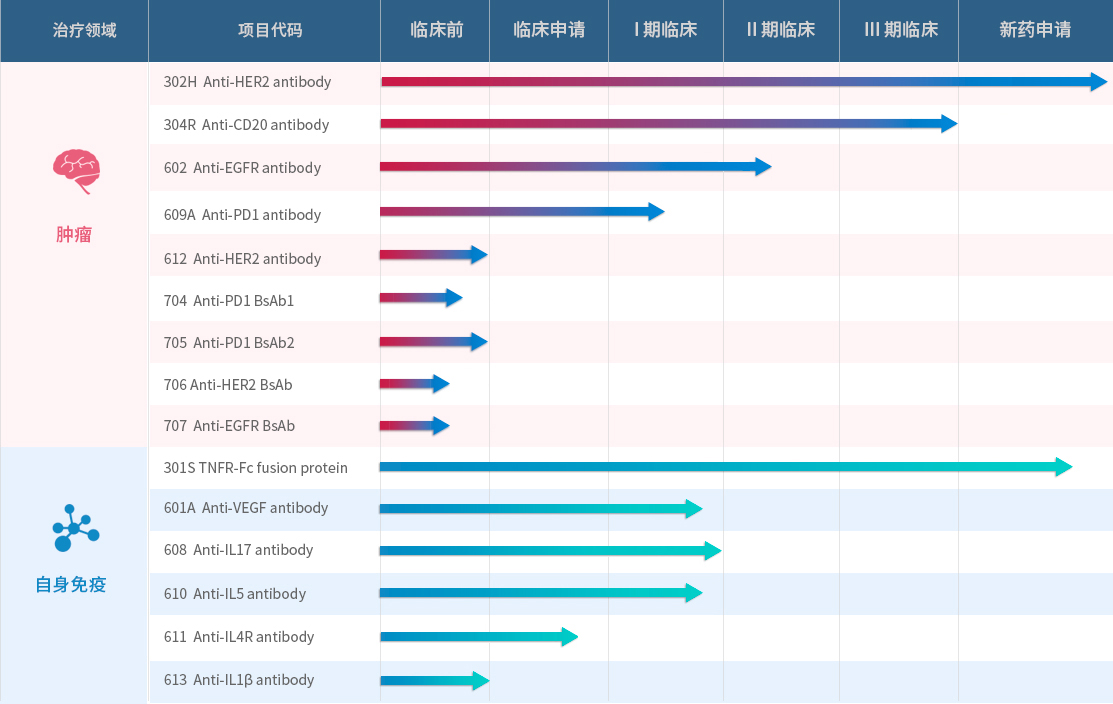Select project 613 Anti-IL1β antibody
The width and height of the screenshot is (1113, 704).
[238, 680]
